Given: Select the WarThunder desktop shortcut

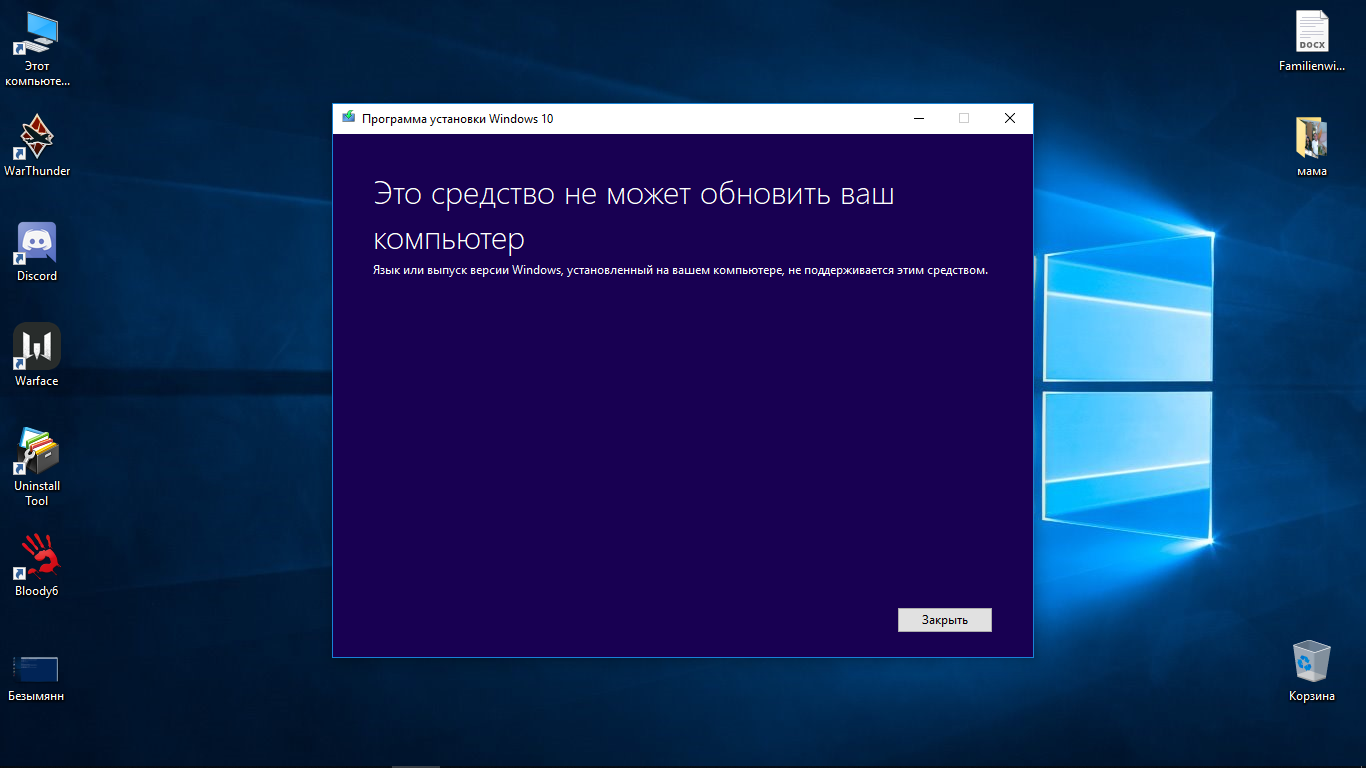Looking at the screenshot, I should (x=37, y=146).
